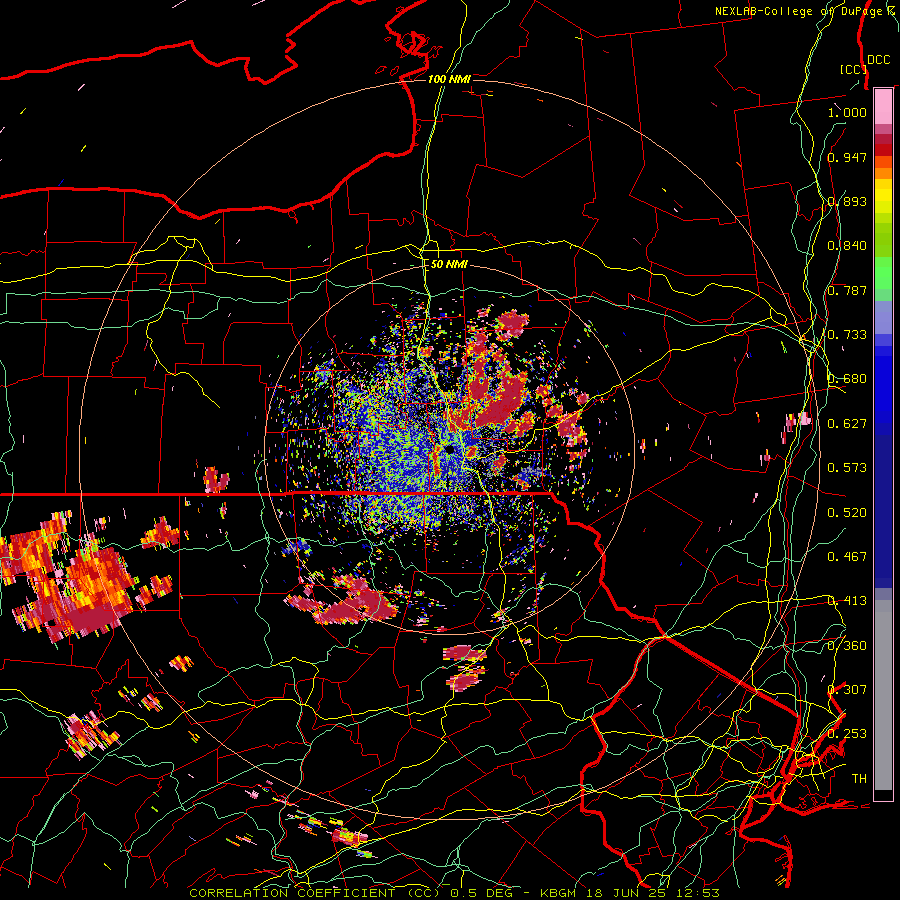
Task: Click the 0.5 DEG elevation text in the caption
Action: [x=481, y=893]
